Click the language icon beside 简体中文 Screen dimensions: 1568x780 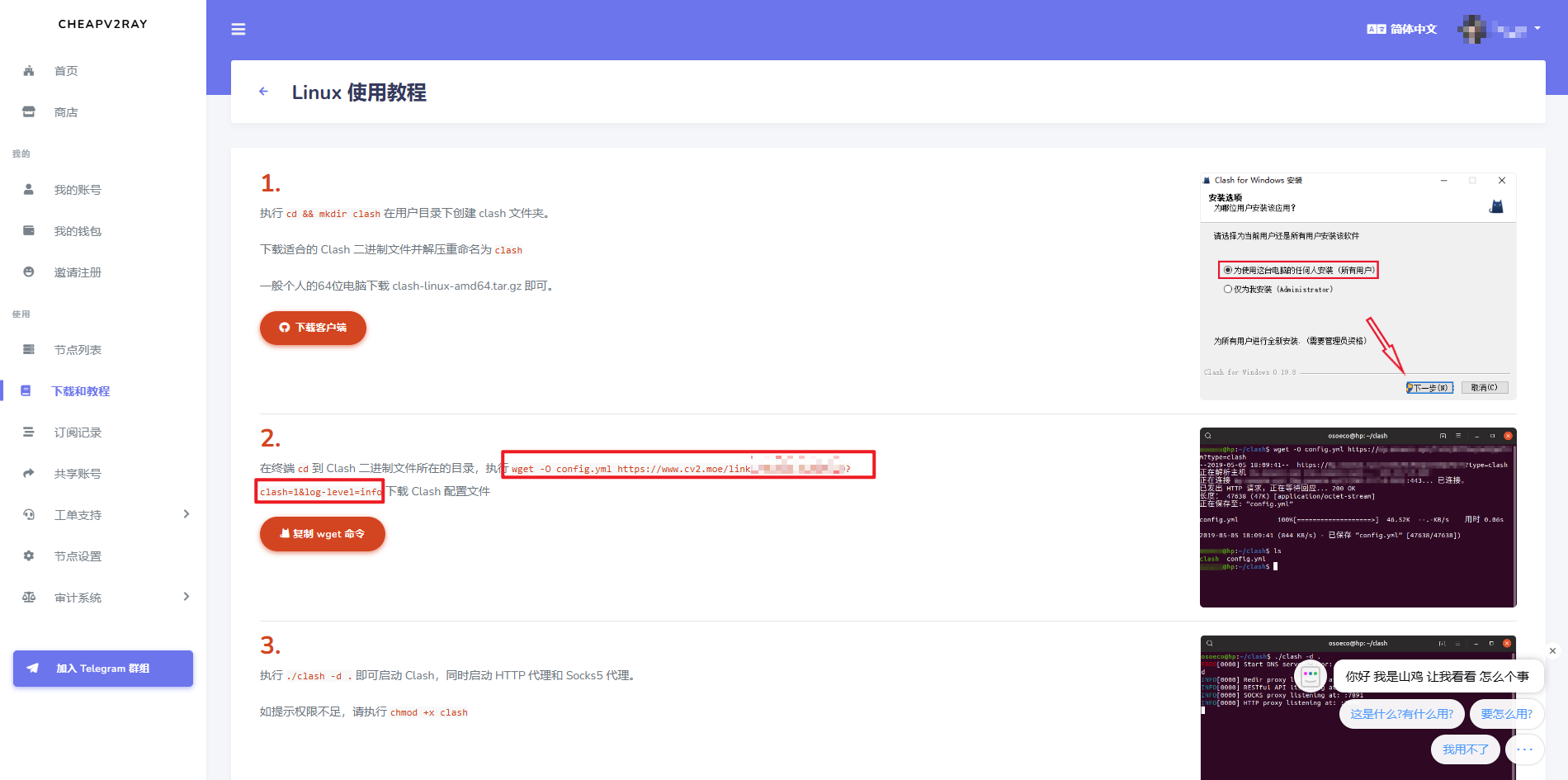pos(1376,29)
